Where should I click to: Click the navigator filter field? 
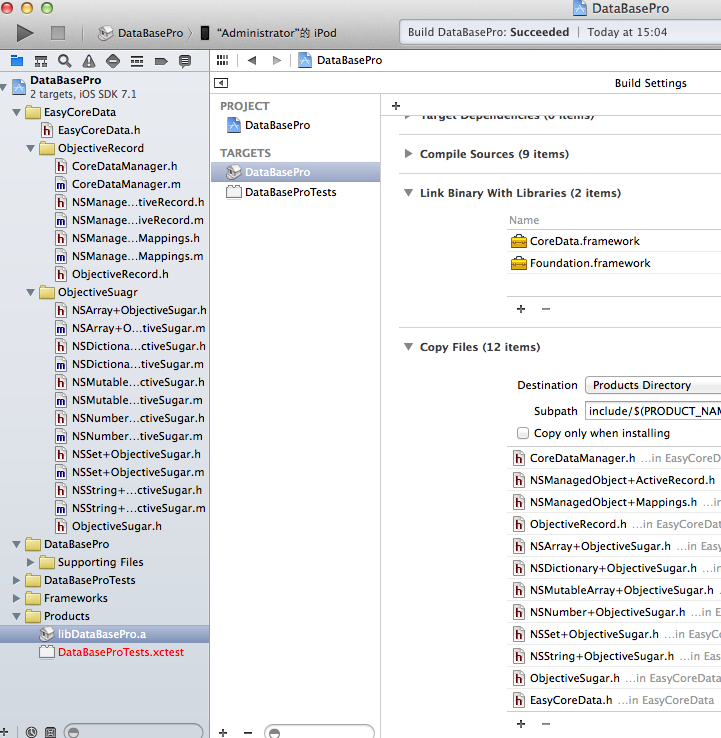point(133,732)
